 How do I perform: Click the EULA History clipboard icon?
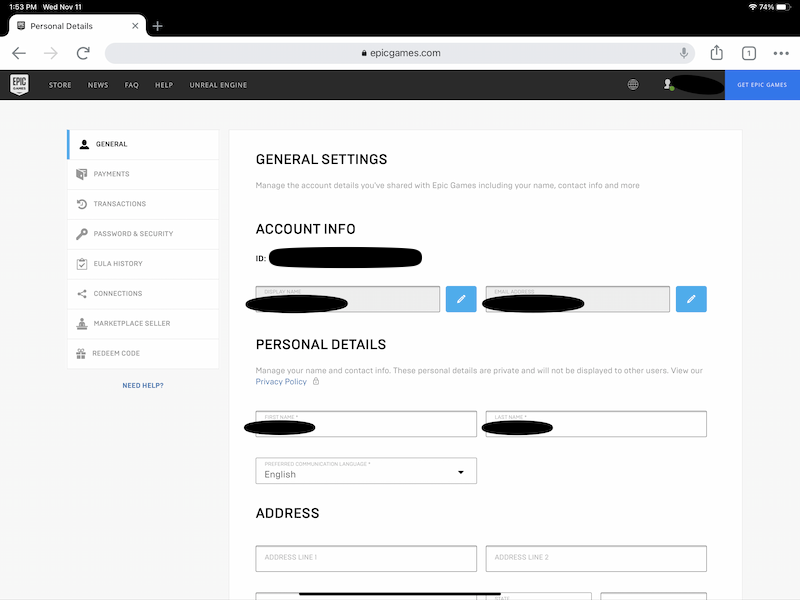coord(82,264)
